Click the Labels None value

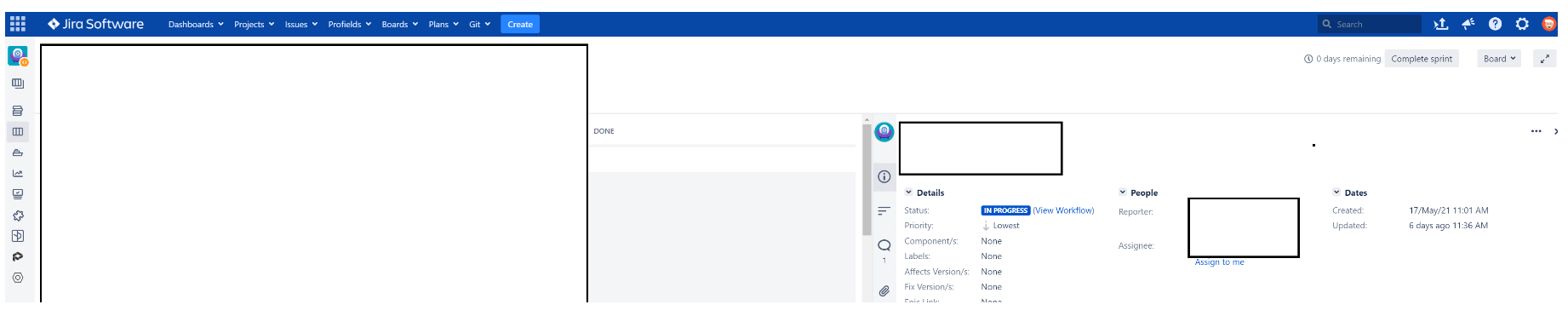tap(991, 256)
